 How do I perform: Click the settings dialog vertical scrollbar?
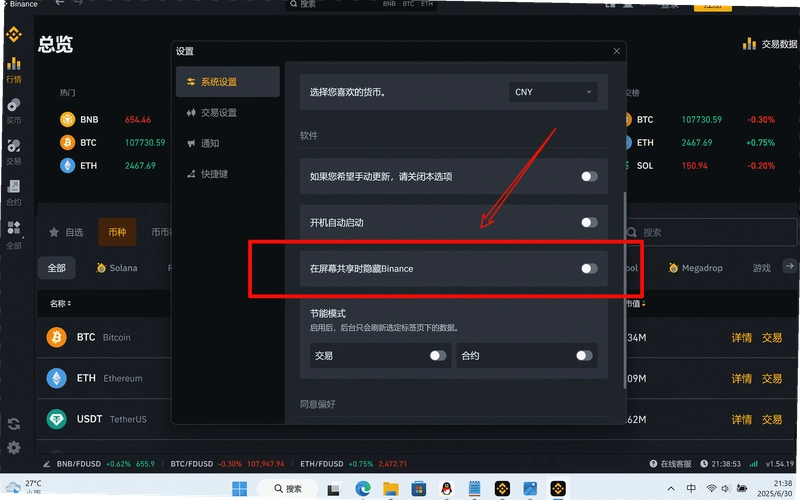coord(624,291)
